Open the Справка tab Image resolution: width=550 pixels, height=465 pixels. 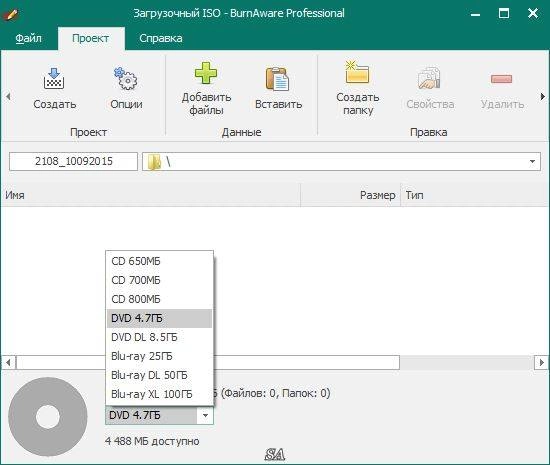(x=161, y=38)
